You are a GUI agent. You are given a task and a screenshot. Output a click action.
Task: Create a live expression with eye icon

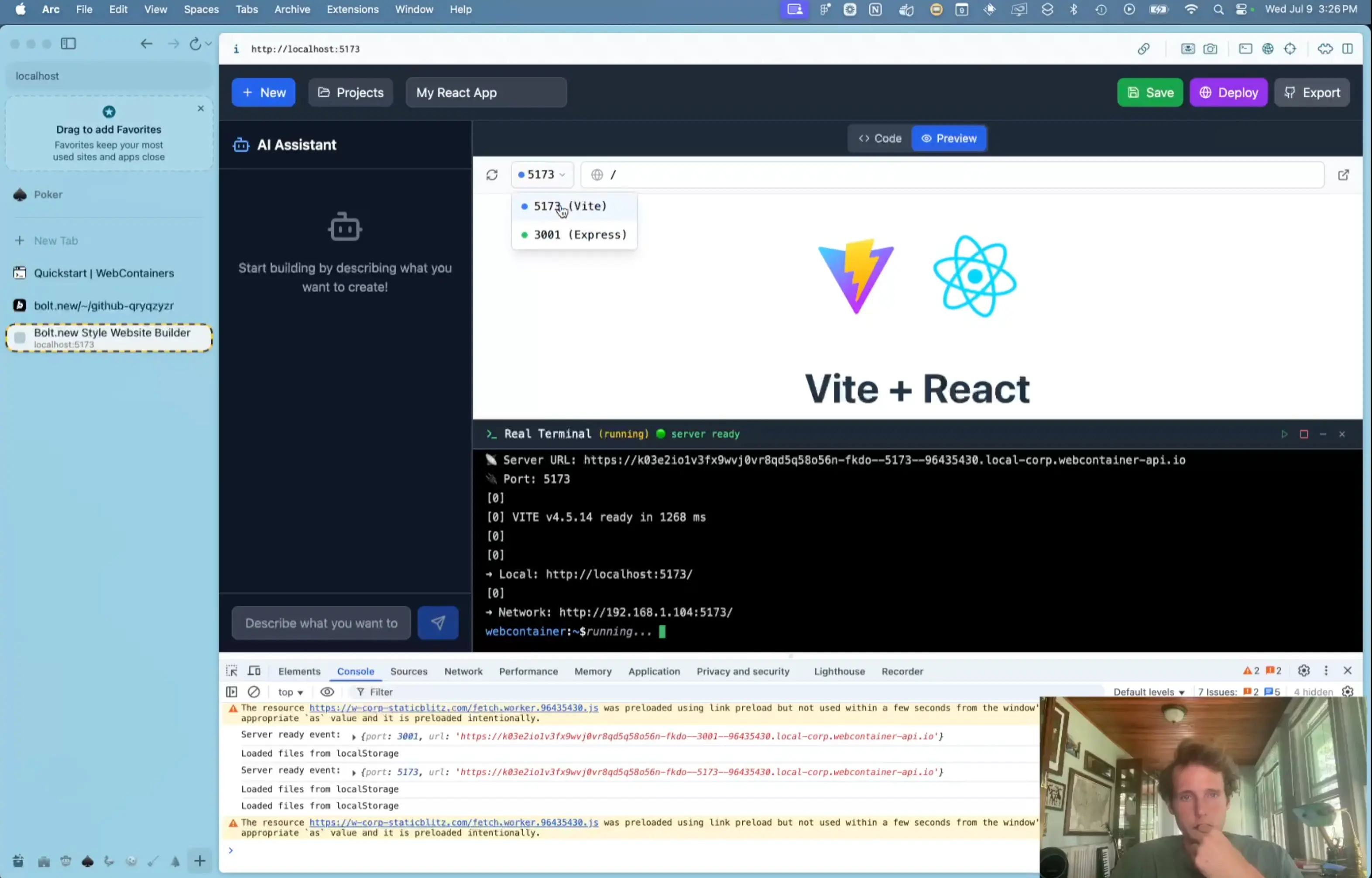[327, 692]
